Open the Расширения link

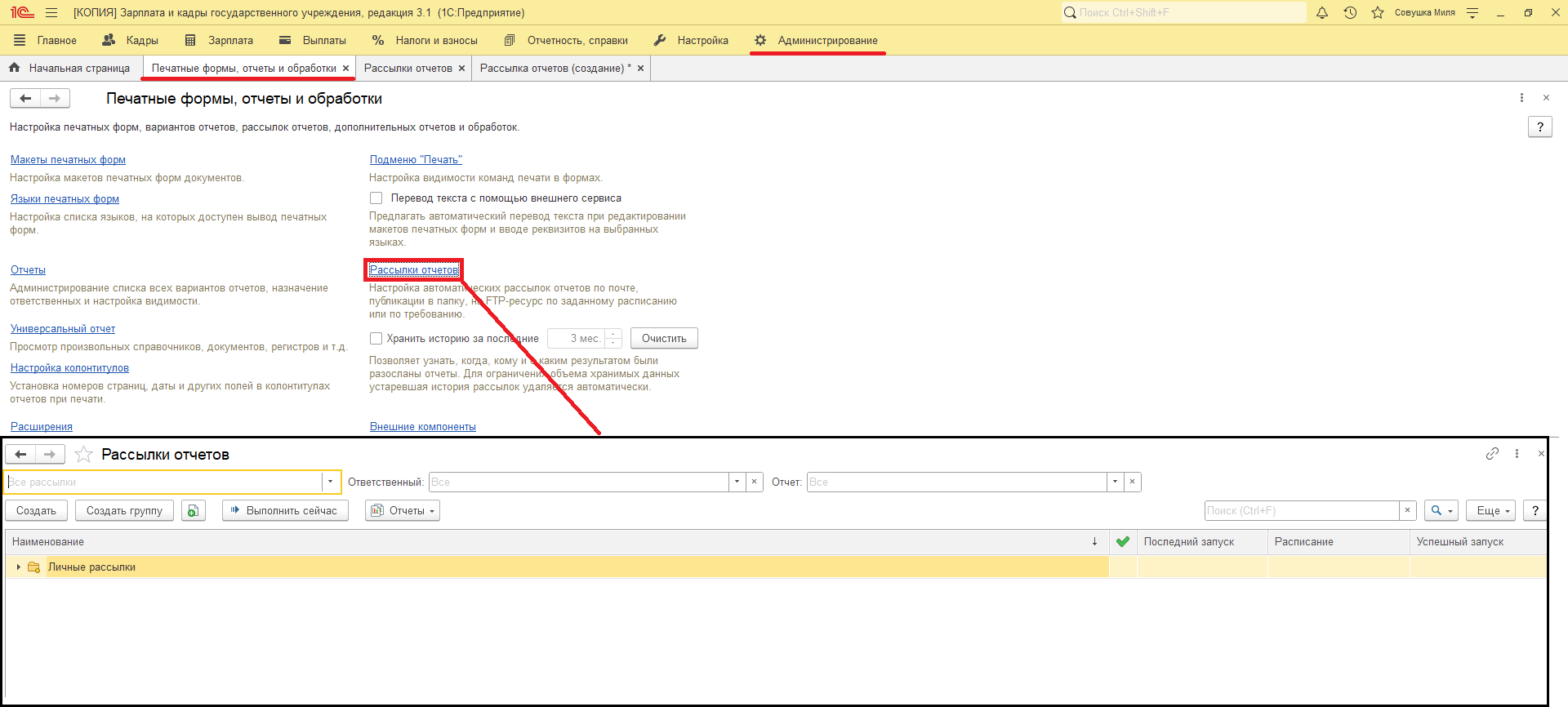42,427
